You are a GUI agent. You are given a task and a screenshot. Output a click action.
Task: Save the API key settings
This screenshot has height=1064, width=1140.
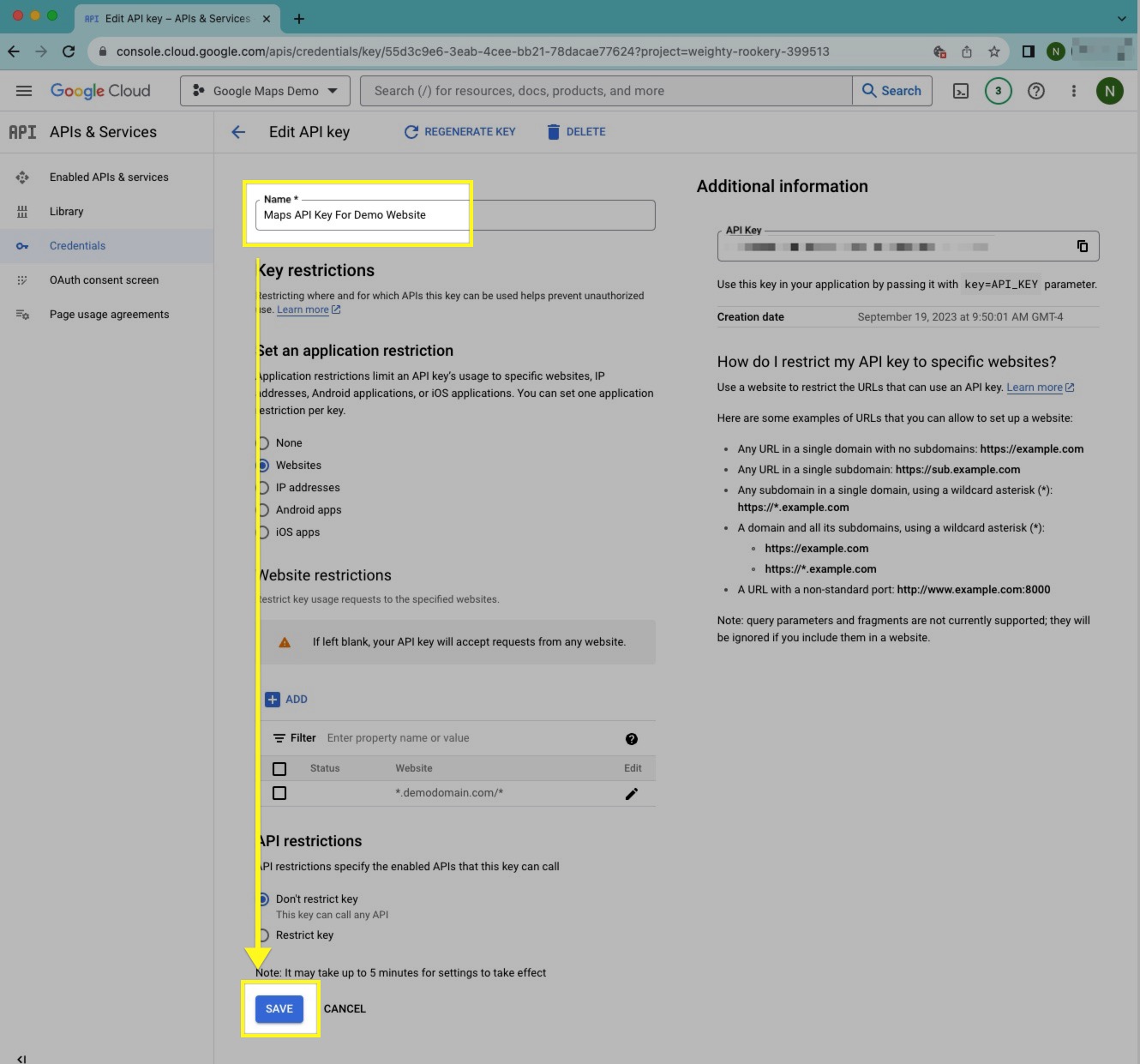click(279, 1009)
